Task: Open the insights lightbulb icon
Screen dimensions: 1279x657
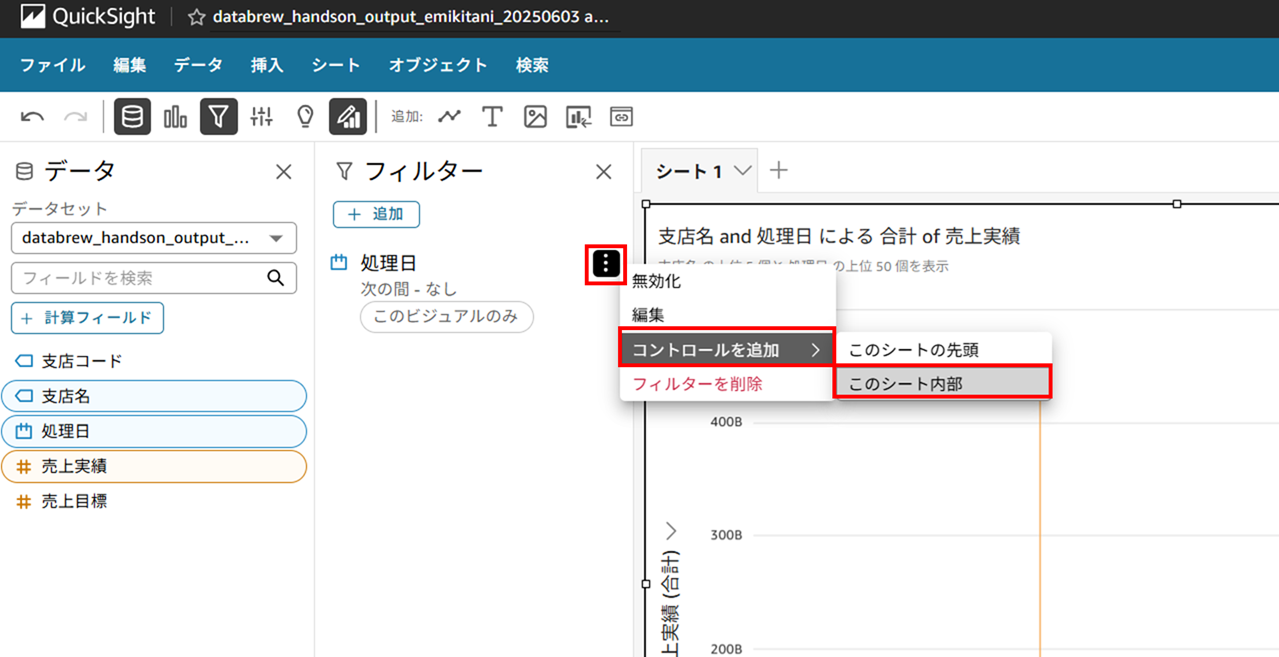Action: pos(306,117)
